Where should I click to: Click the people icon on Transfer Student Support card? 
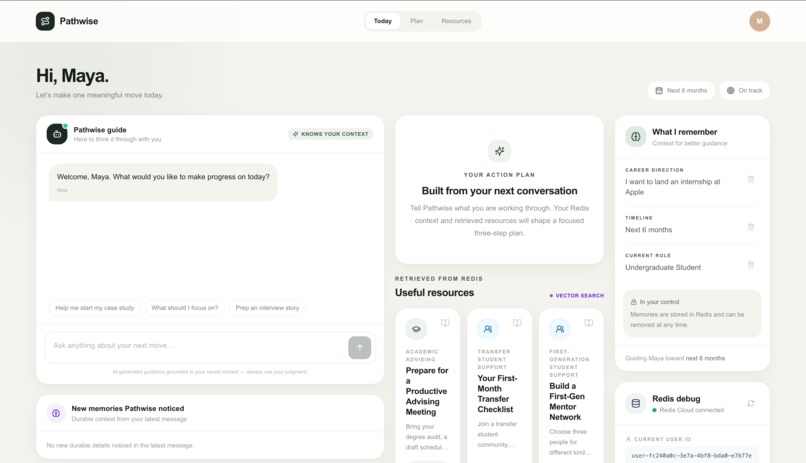tap(488, 329)
